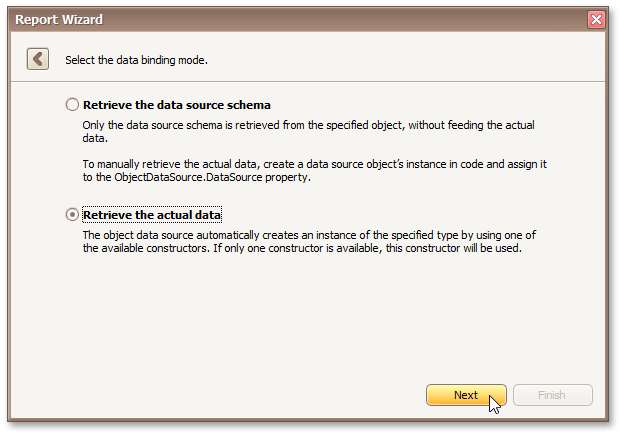Click the separator line below the heading
Image resolution: width=622 pixels, height=436 pixels.
311,80
